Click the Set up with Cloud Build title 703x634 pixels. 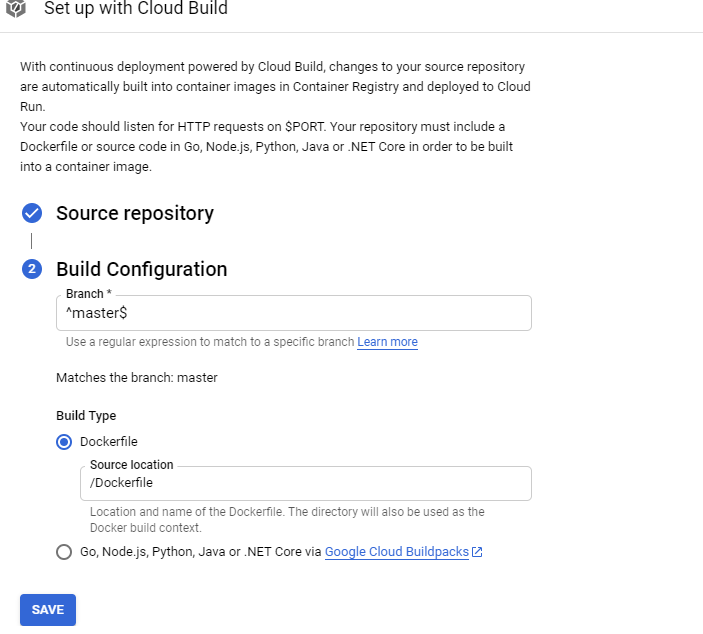click(x=136, y=9)
